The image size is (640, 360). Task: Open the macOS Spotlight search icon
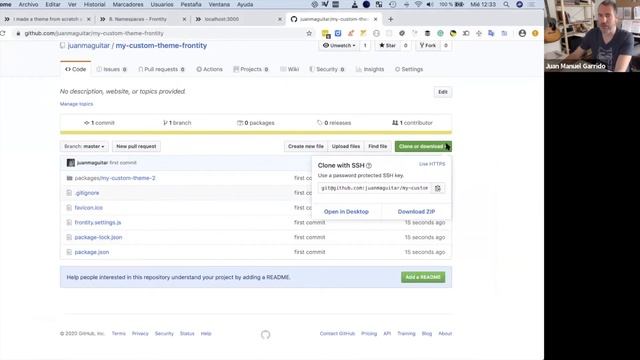click(x=506, y=4)
